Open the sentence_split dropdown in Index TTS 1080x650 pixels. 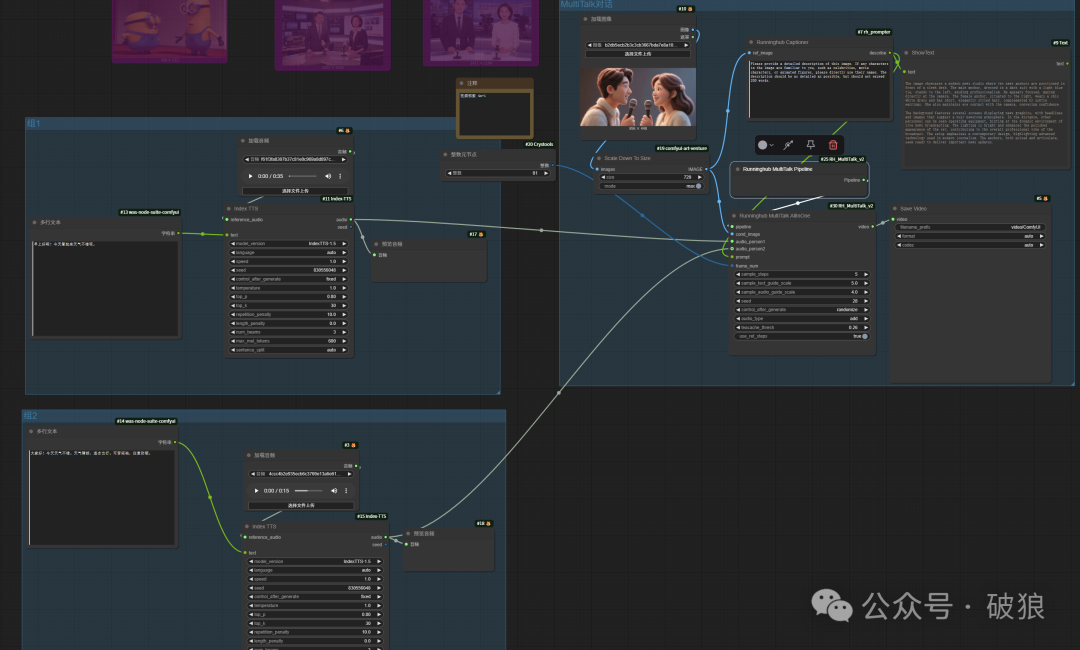click(x=291, y=350)
